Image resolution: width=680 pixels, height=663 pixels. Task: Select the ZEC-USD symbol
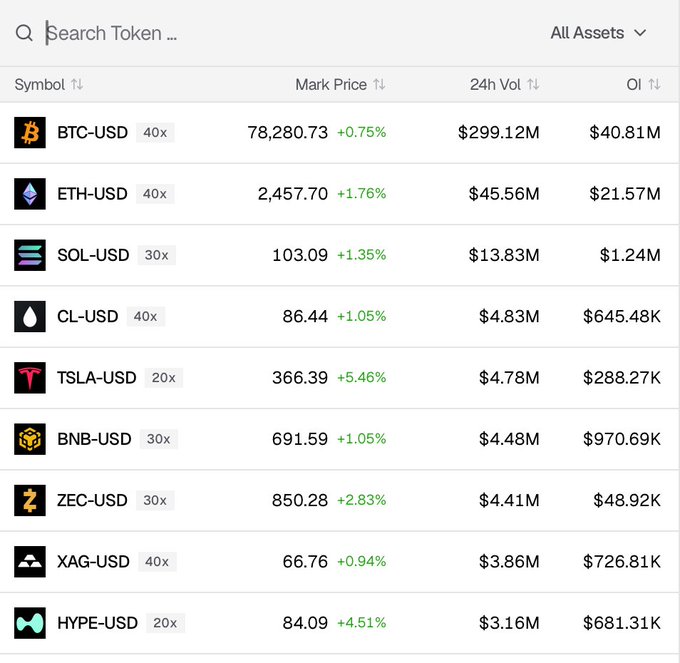[x=92, y=500]
